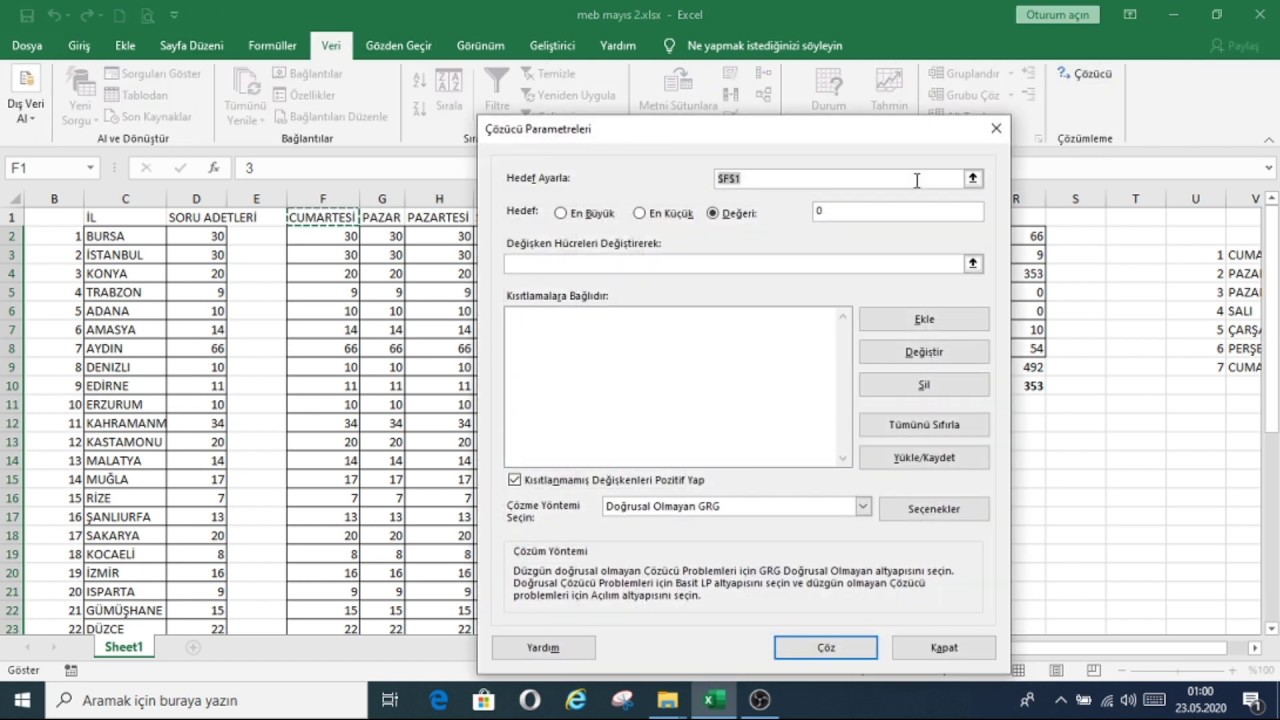Select the En Büyük radio option
The image size is (1280, 720).
pyautogui.click(x=561, y=213)
